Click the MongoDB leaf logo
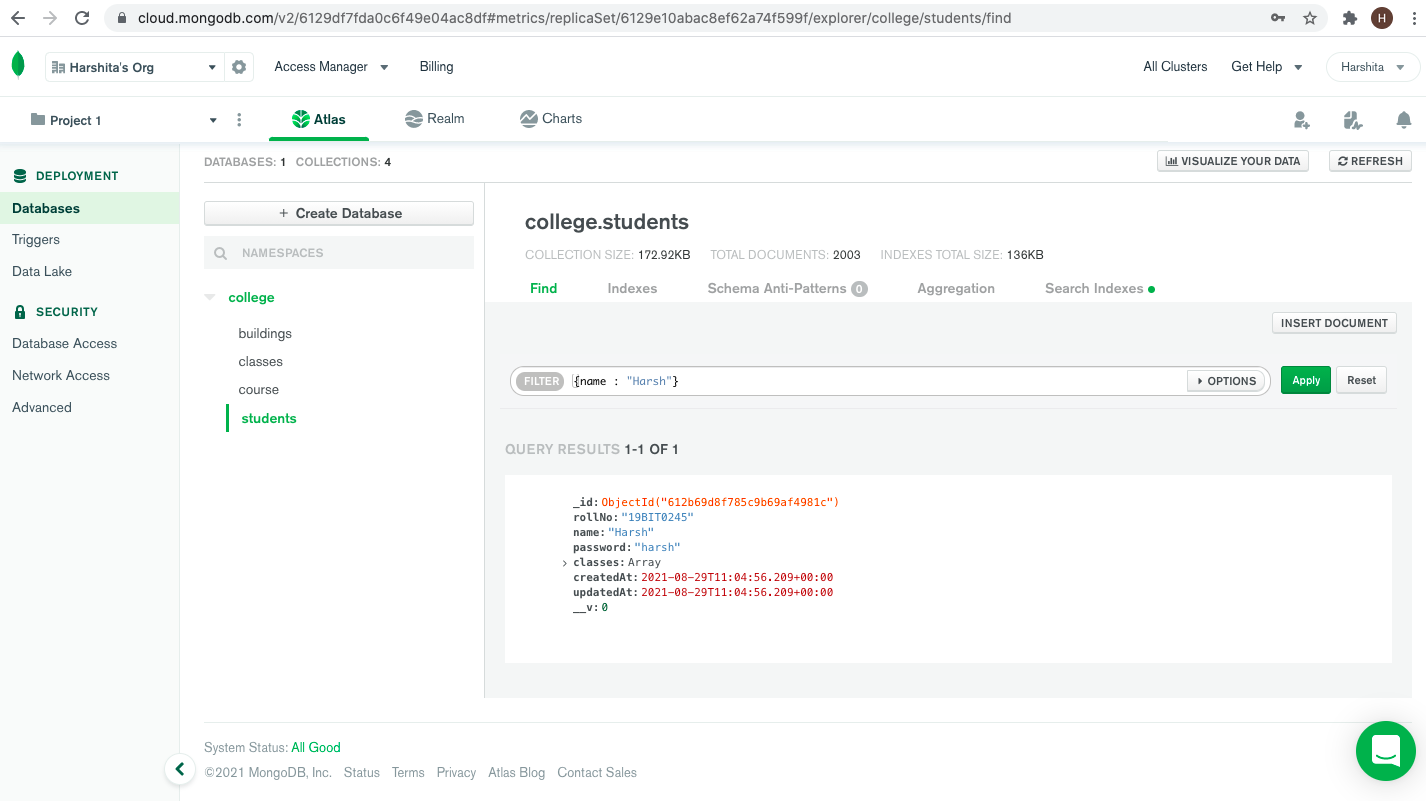Viewport: 1426px width, 801px height. tap(19, 61)
